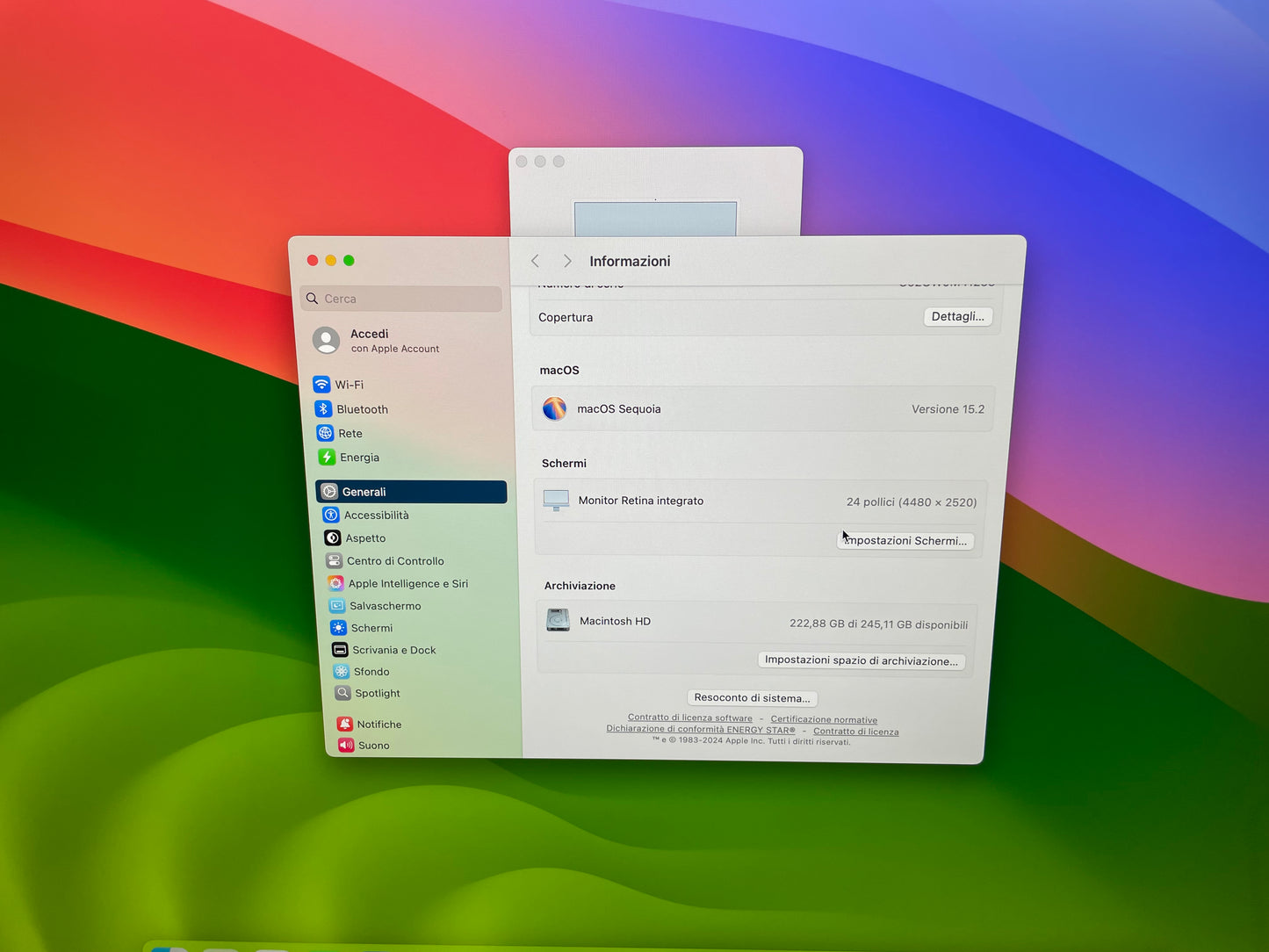1269x952 pixels.
Task: Click the magnifier icon in Cerca field
Action: coord(312,299)
